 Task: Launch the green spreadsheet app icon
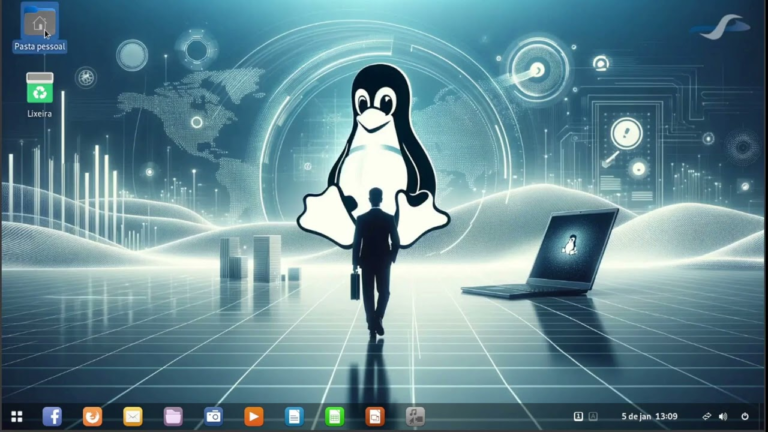(335, 416)
